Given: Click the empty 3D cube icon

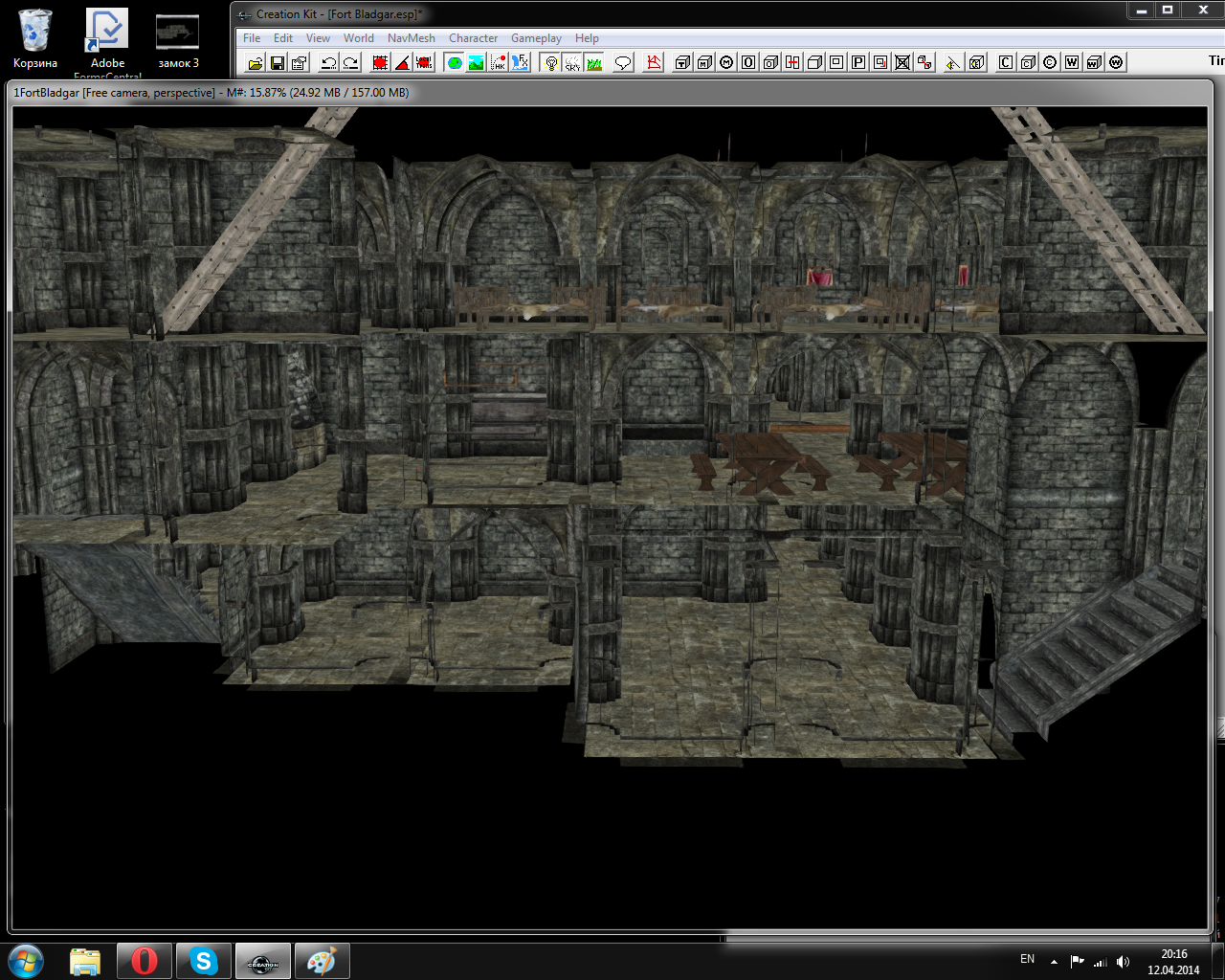Looking at the screenshot, I should tap(814, 62).
